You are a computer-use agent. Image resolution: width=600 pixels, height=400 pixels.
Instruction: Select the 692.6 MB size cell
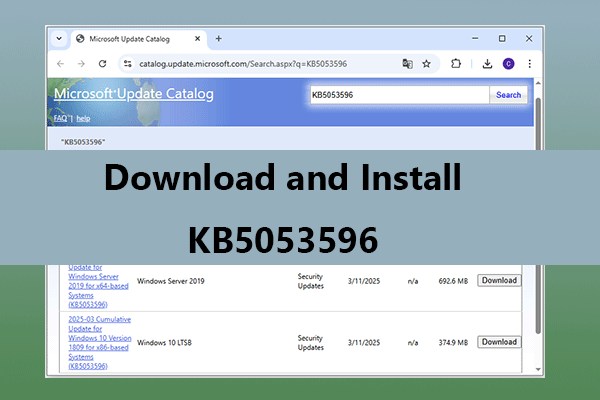pyautogui.click(x=453, y=281)
